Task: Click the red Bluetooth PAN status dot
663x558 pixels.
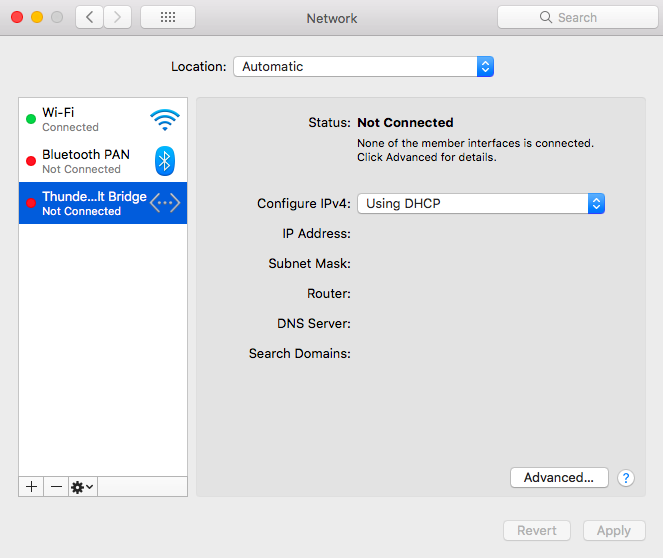Action: coord(31,161)
